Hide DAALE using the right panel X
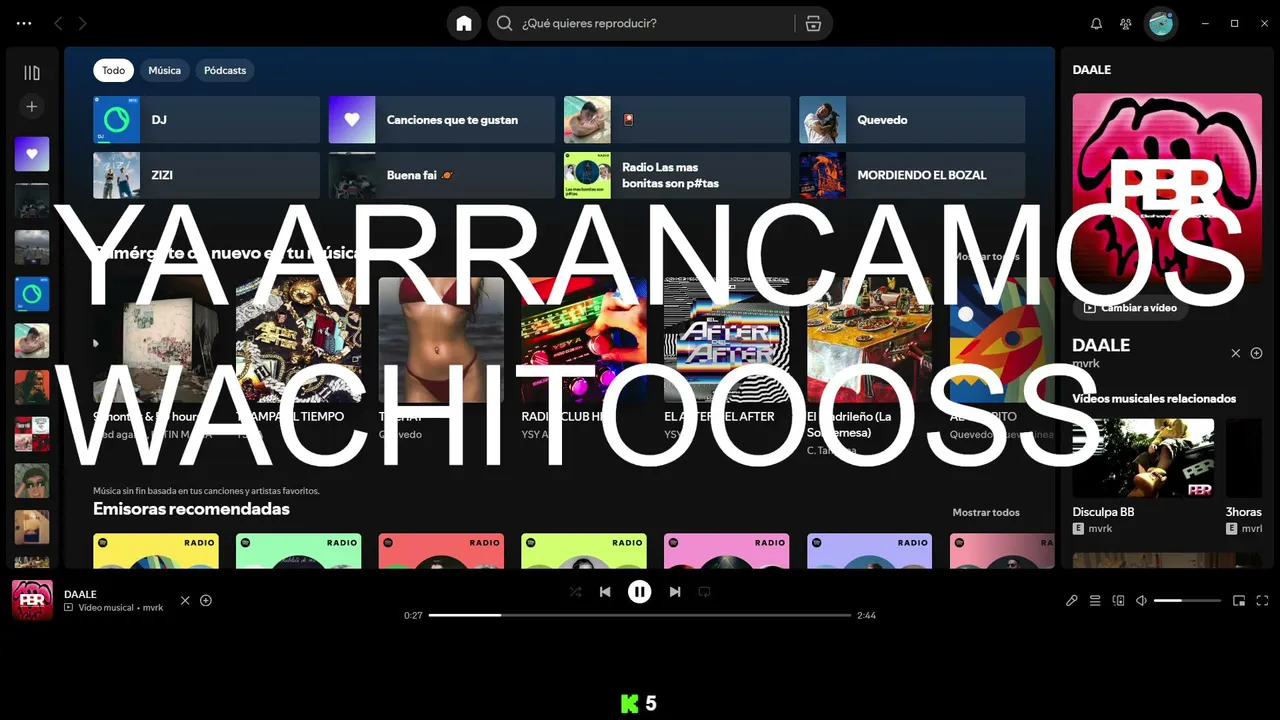The image size is (1280, 720). click(1236, 353)
